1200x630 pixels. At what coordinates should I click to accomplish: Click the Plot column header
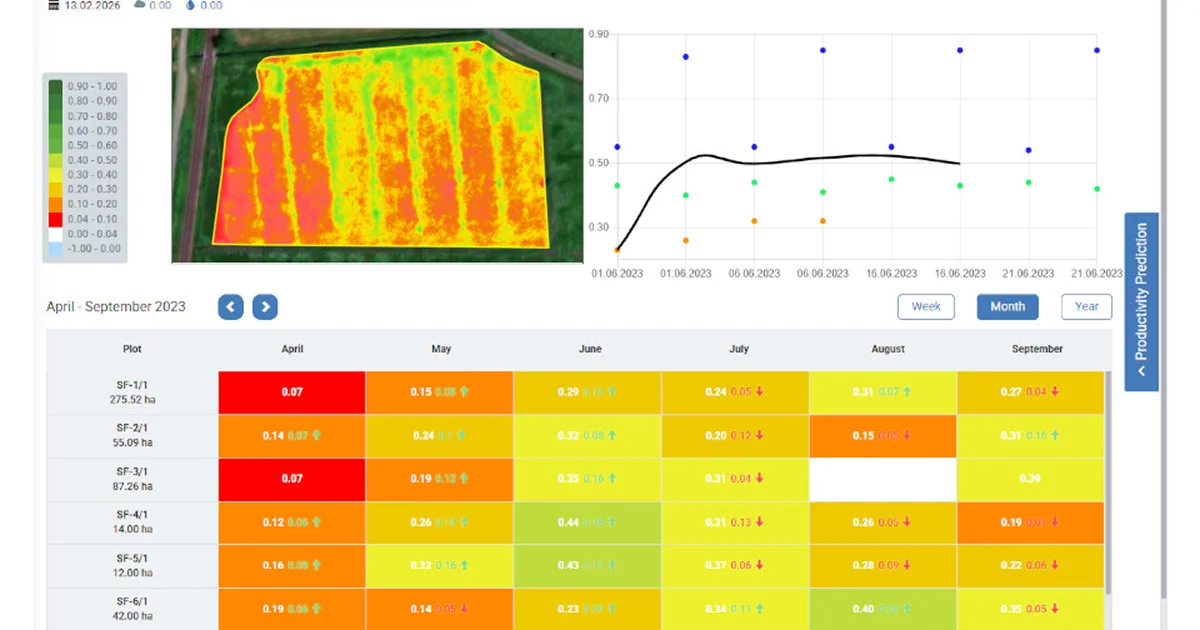click(x=132, y=349)
